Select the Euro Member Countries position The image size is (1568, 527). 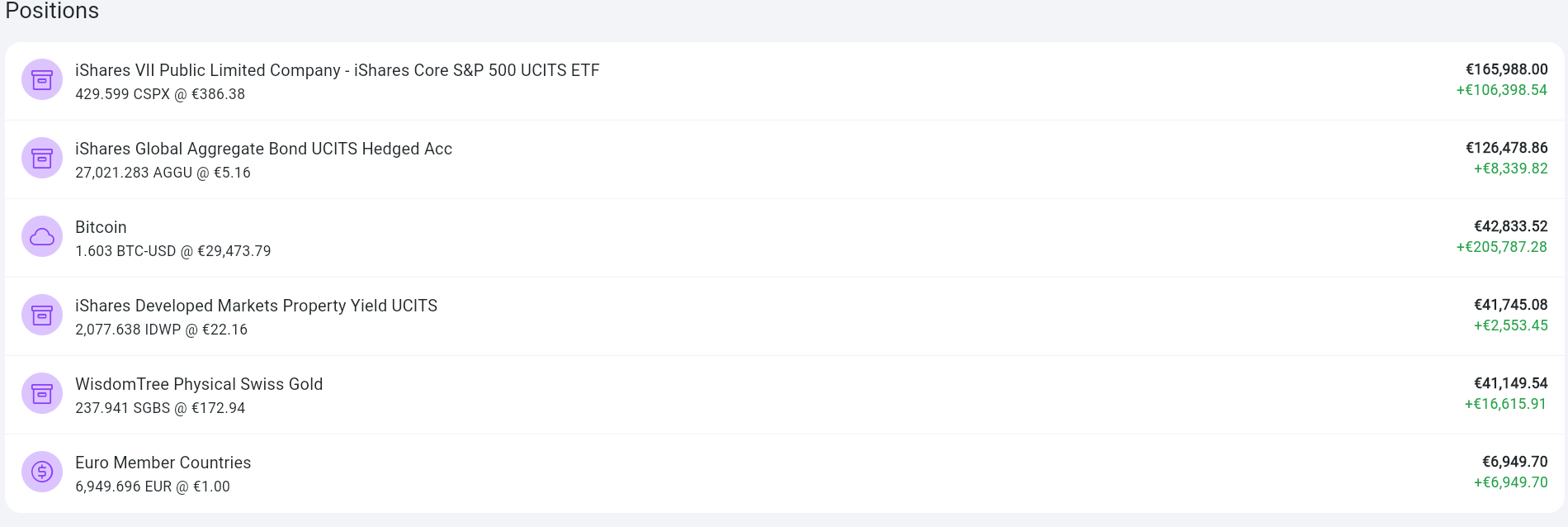[163, 463]
